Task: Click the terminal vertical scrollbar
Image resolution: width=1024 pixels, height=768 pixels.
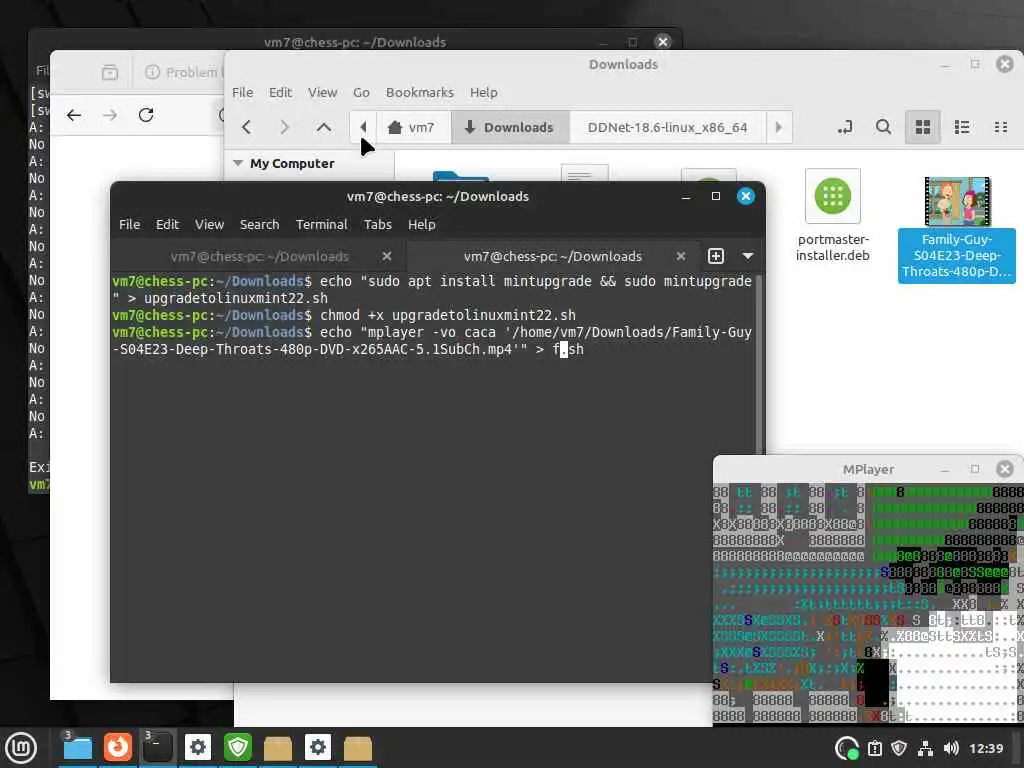Action: [x=760, y=366]
